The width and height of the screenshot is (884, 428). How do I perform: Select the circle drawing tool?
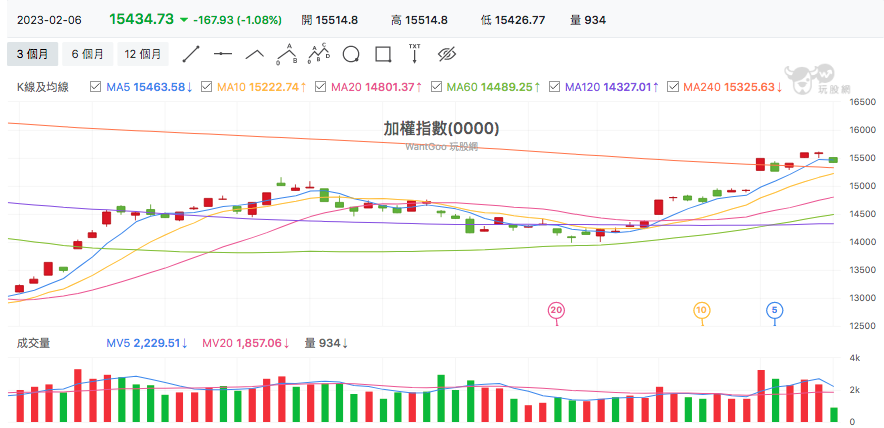point(351,54)
